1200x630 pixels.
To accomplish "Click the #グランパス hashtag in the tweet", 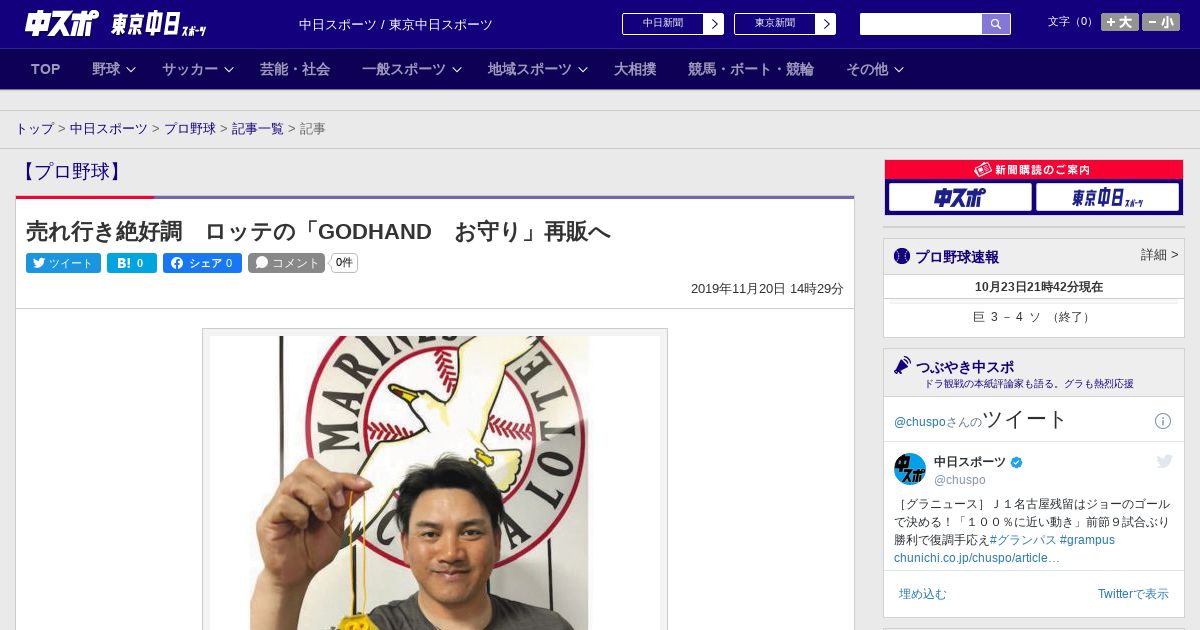I will coord(1023,540).
